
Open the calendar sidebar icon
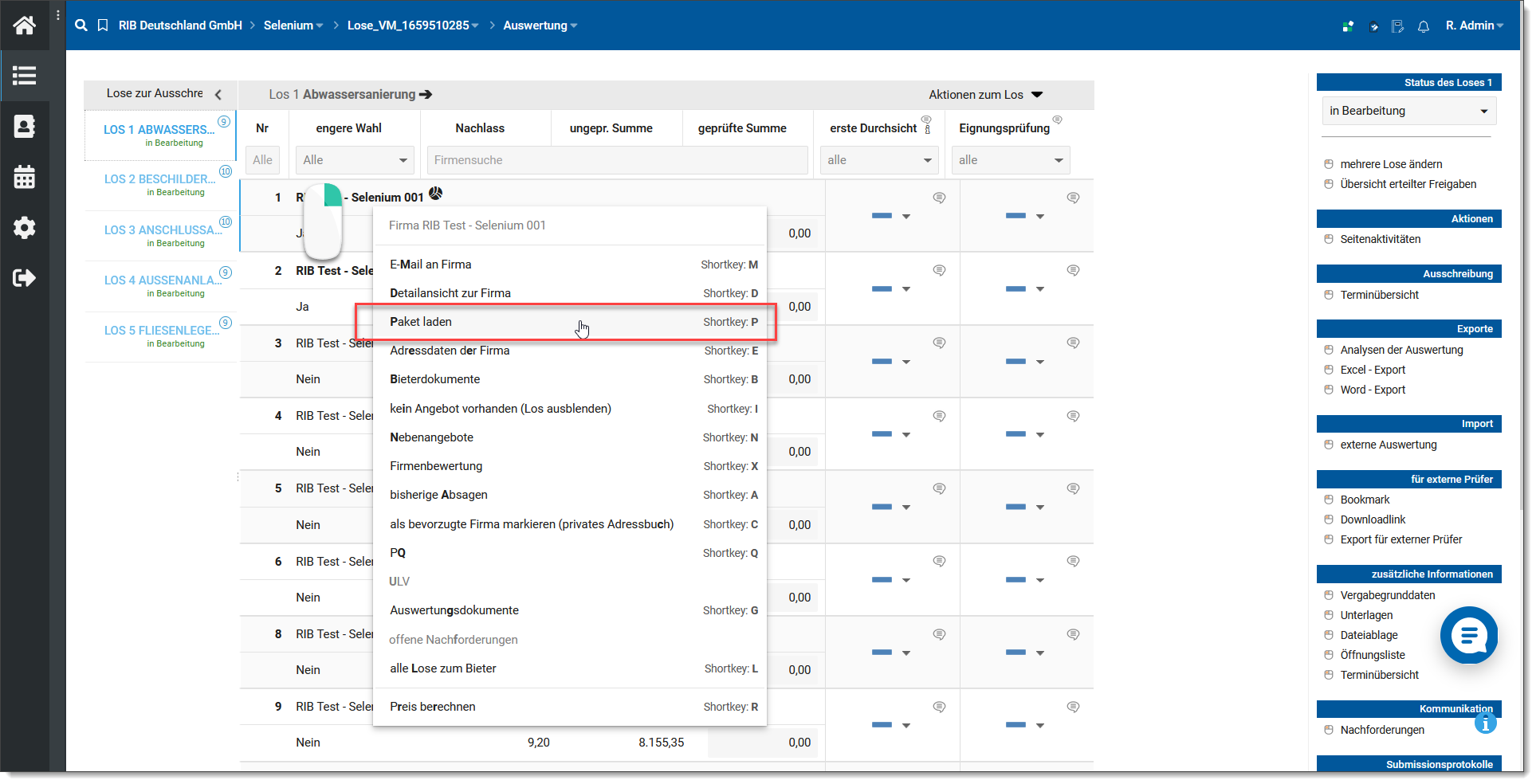(24, 177)
